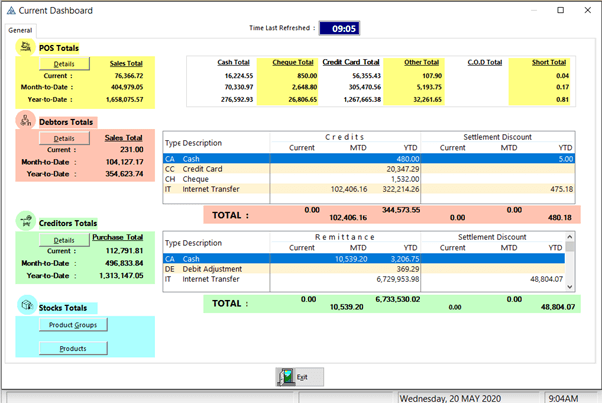Viewport: 602px width, 403px height.
Task: Click the Purchase Total header
Action: tap(117, 237)
